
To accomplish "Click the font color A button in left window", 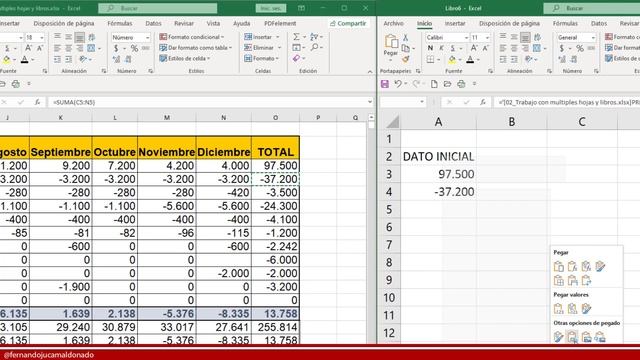I will click(x=24, y=60).
